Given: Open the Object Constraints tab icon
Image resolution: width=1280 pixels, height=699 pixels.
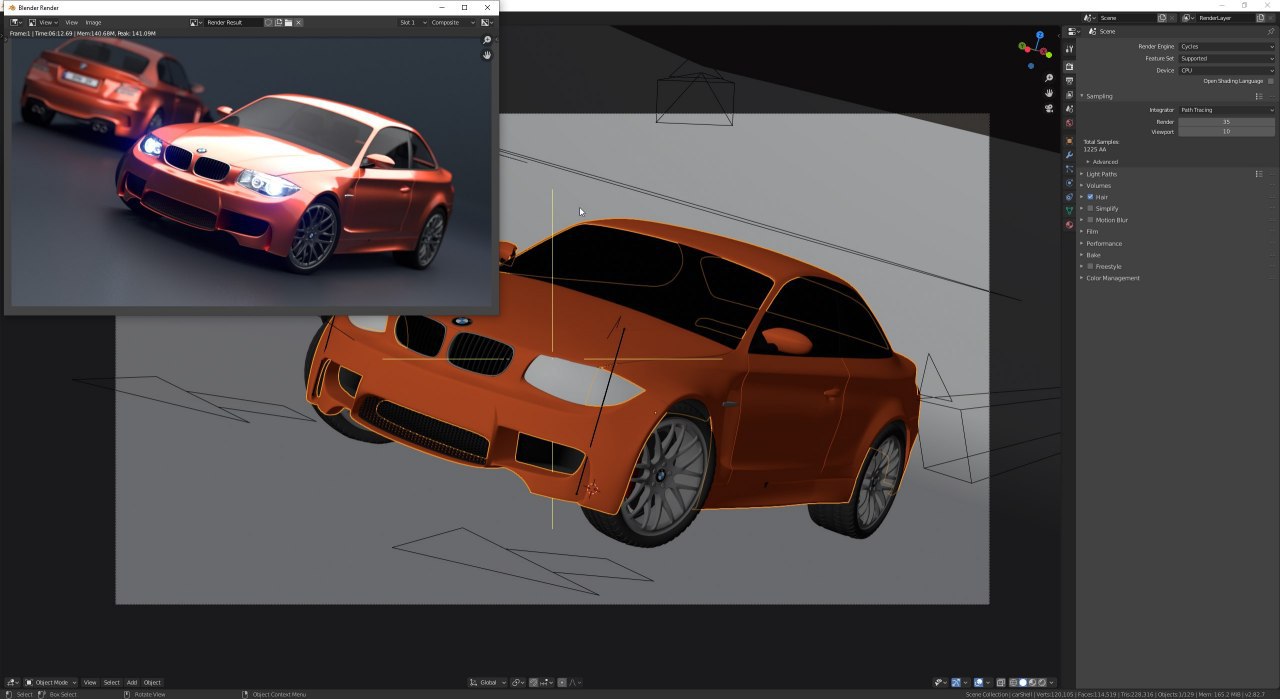Looking at the screenshot, I should pos(1069,197).
